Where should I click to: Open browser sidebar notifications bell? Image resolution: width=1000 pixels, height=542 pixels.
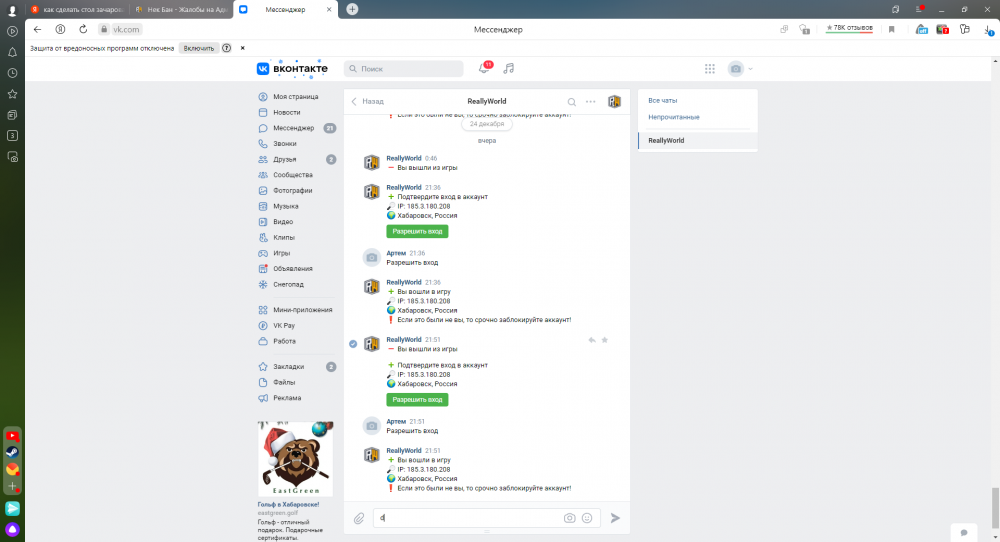12,52
